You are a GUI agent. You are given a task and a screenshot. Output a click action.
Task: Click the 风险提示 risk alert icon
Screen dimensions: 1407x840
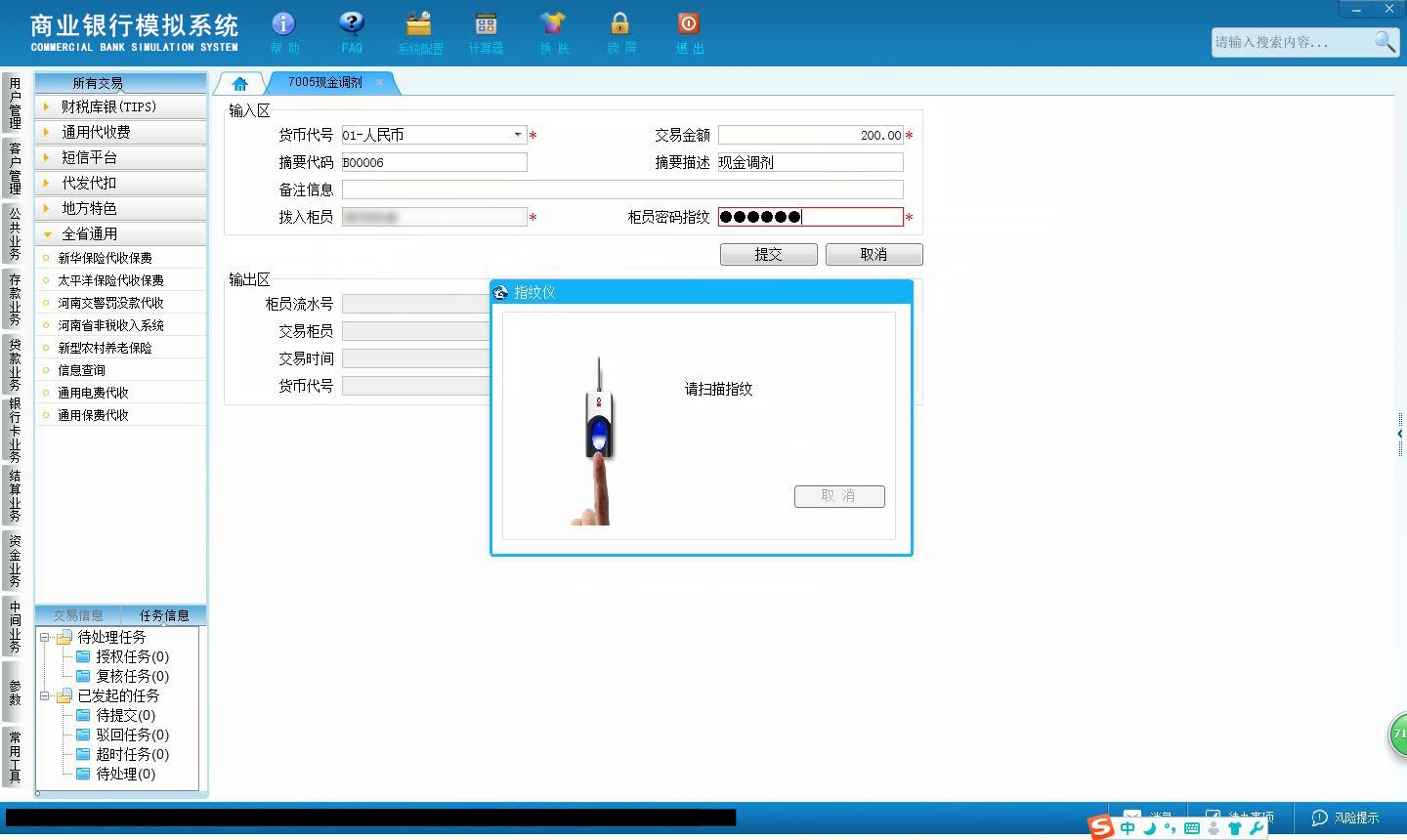point(1320,818)
